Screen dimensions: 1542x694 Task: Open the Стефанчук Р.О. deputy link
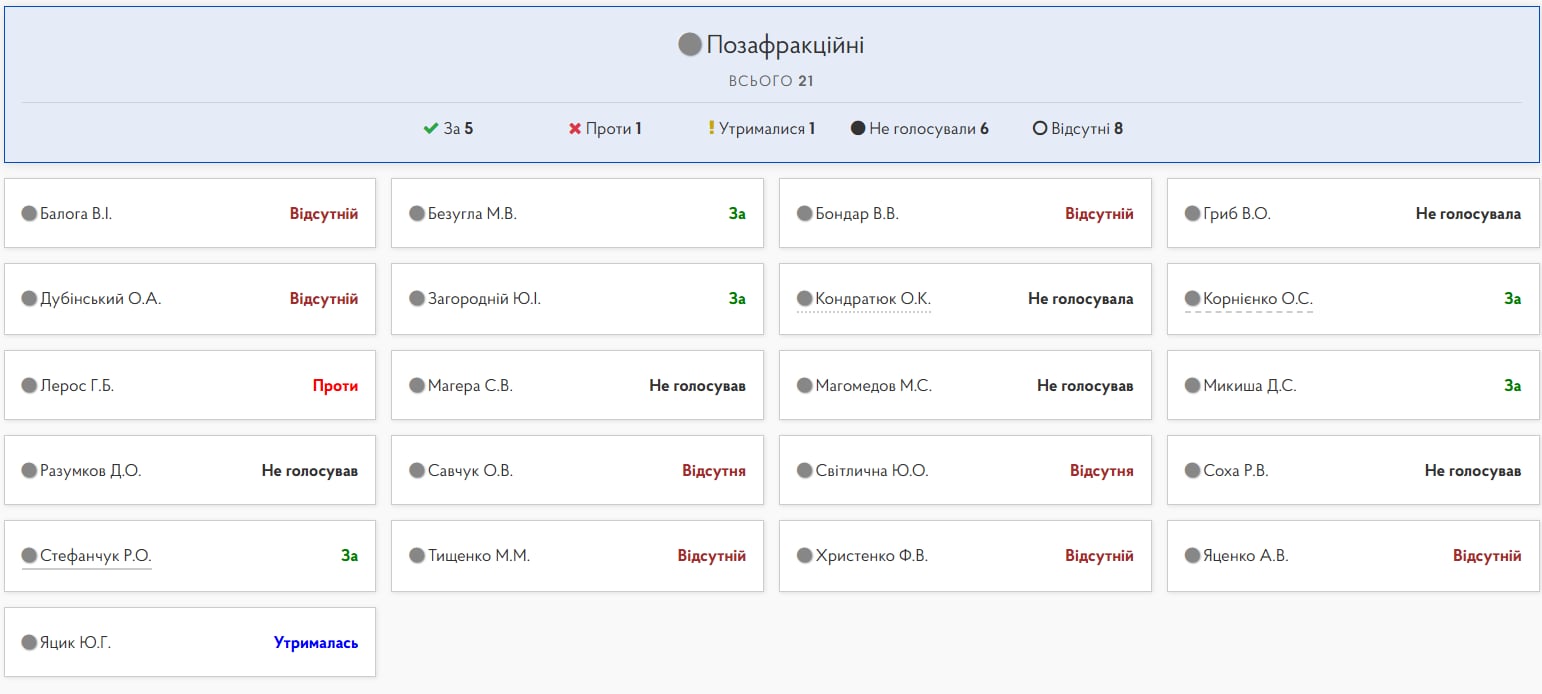(x=95, y=556)
